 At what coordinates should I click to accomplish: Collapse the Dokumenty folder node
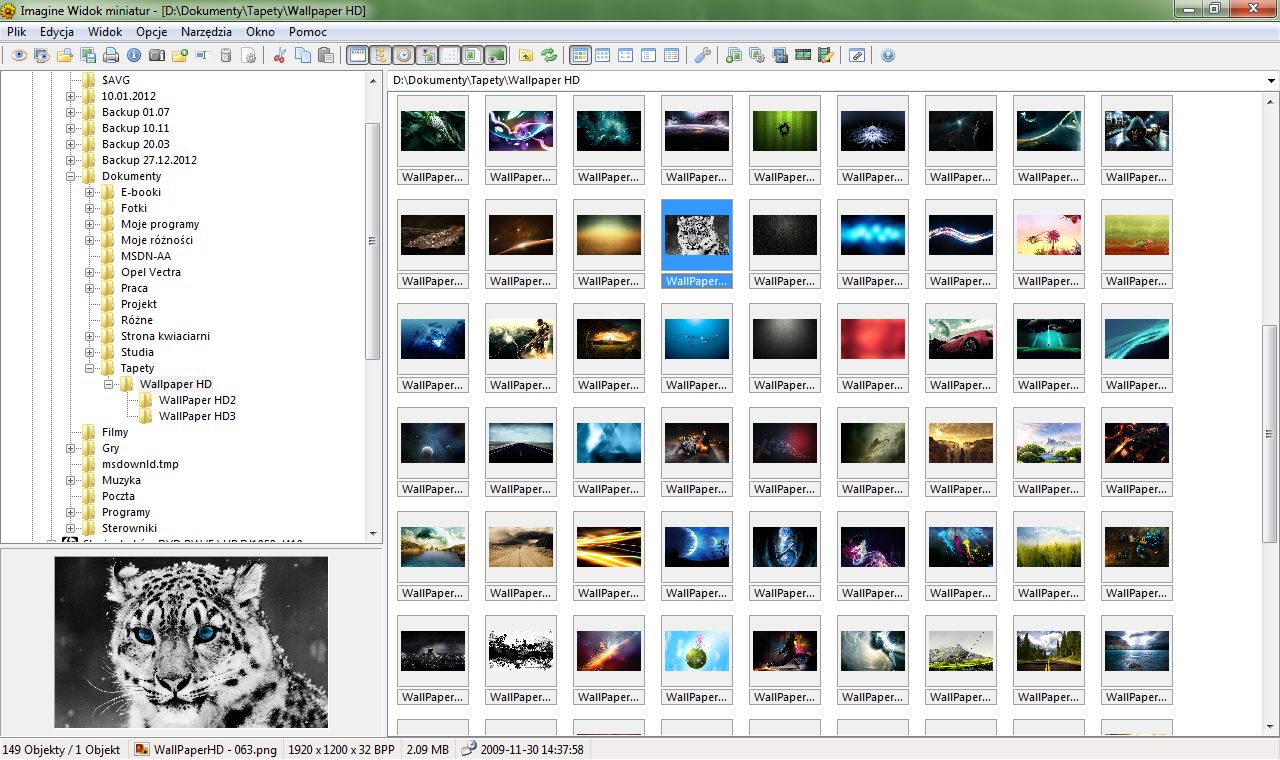coord(71,176)
